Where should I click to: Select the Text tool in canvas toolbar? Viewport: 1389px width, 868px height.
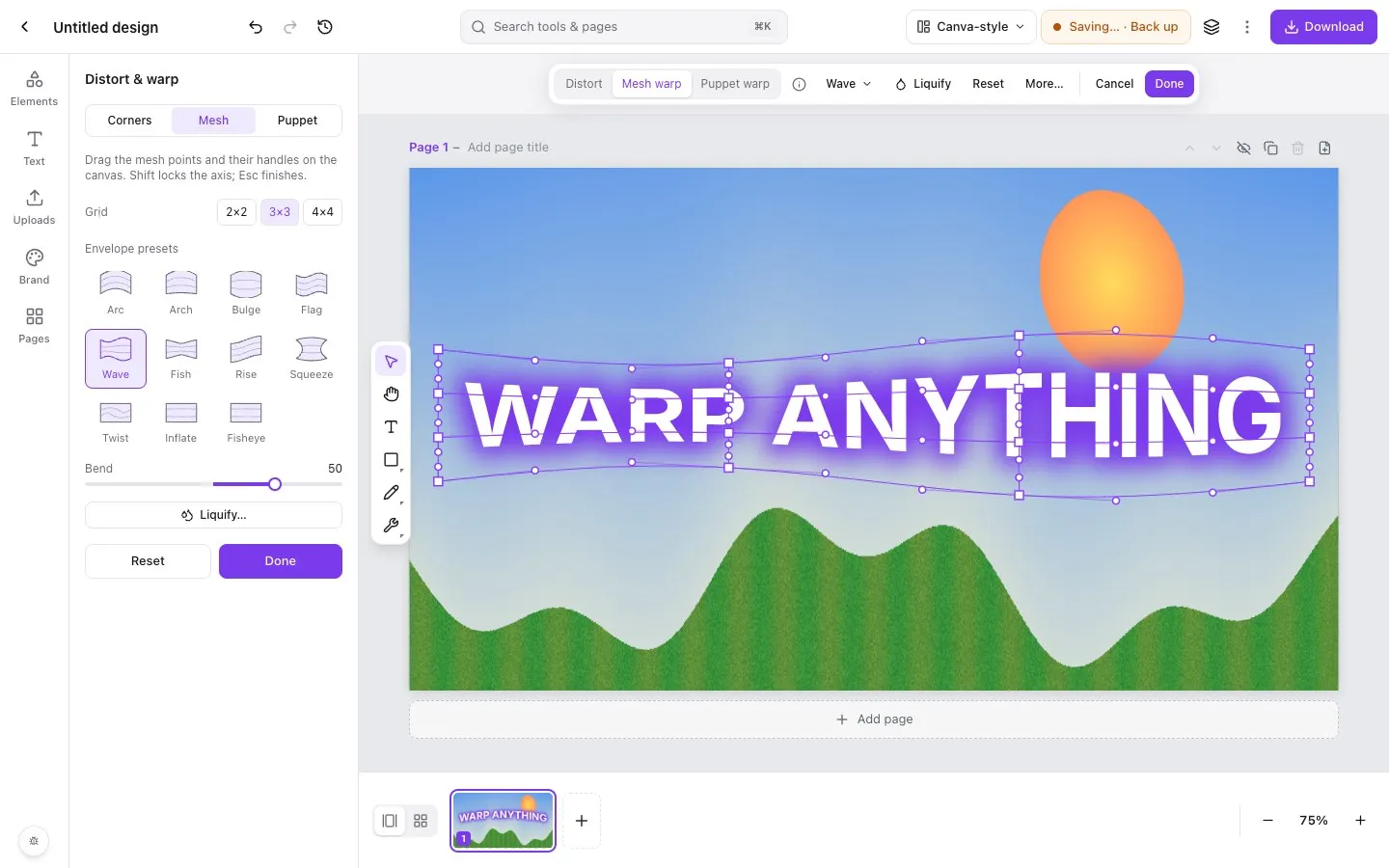(391, 427)
